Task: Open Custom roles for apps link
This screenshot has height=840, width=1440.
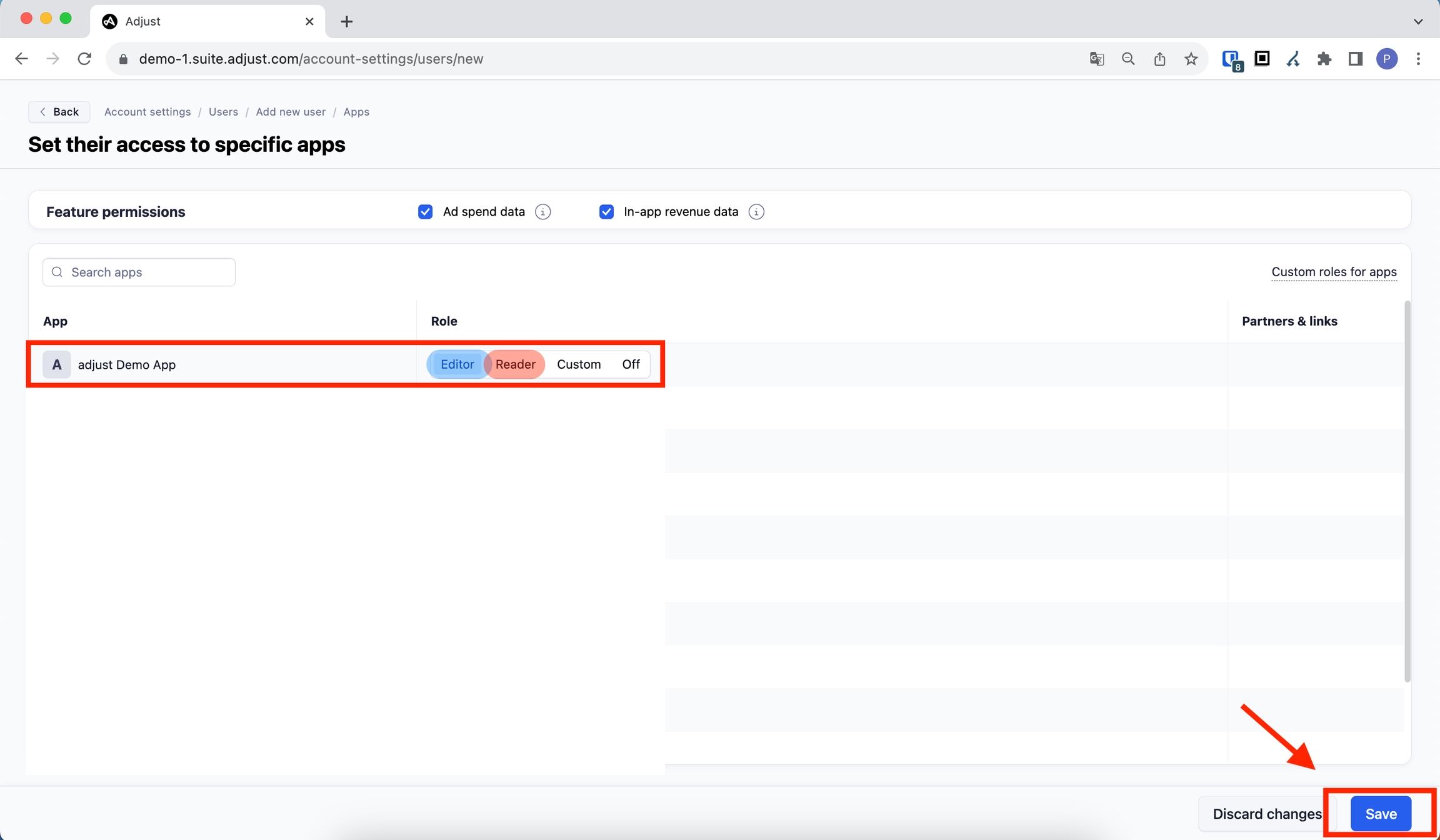Action: pos(1334,272)
